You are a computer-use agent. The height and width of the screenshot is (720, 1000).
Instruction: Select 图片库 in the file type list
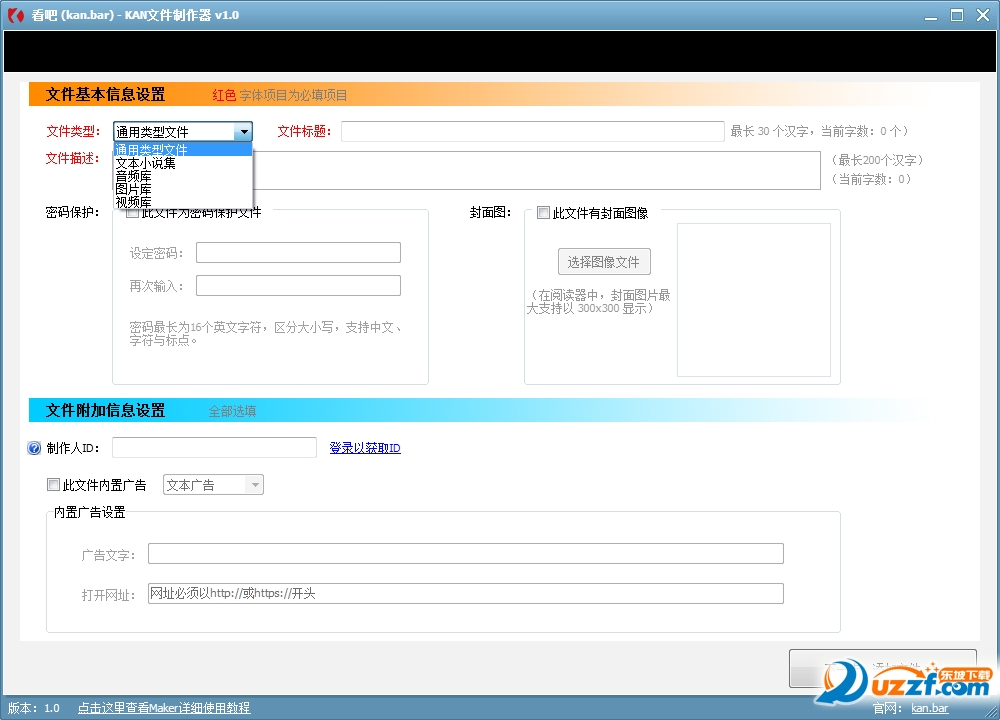click(183, 189)
